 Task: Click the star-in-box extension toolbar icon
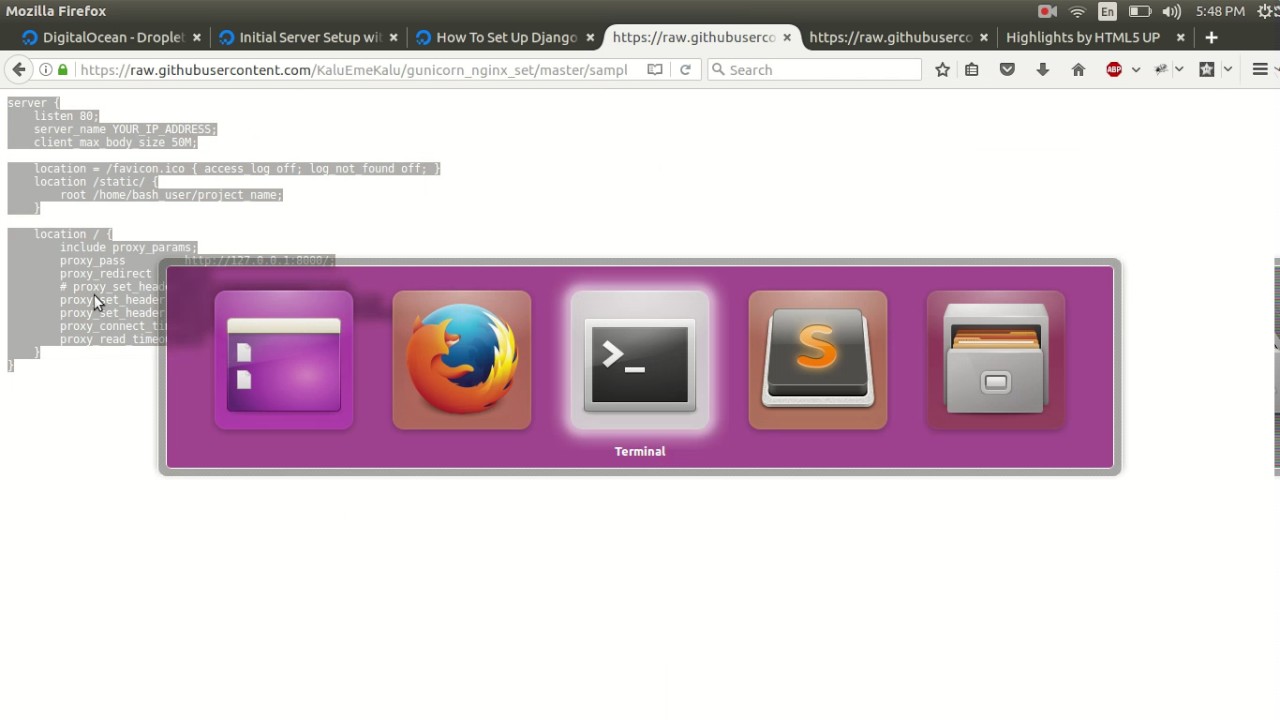click(1207, 70)
